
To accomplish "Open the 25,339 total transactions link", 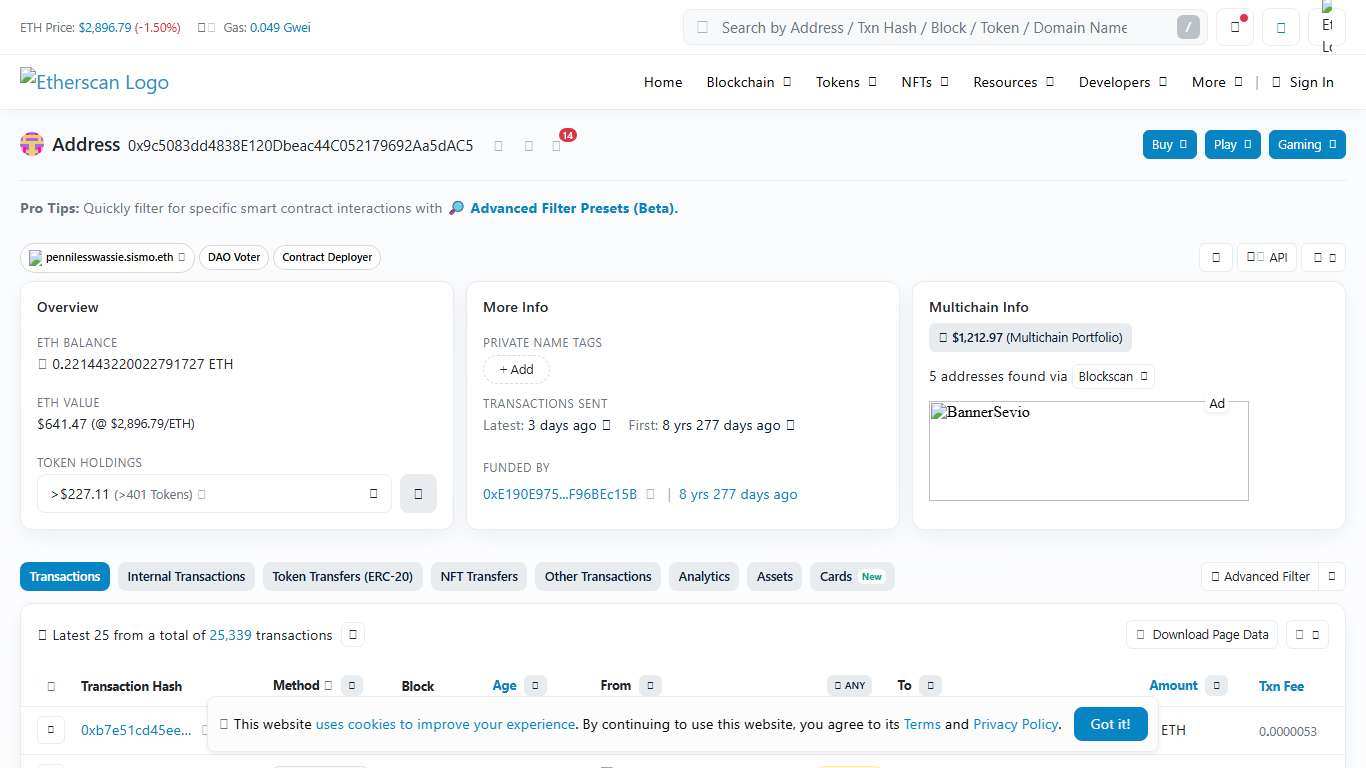I will pyautogui.click(x=230, y=634).
